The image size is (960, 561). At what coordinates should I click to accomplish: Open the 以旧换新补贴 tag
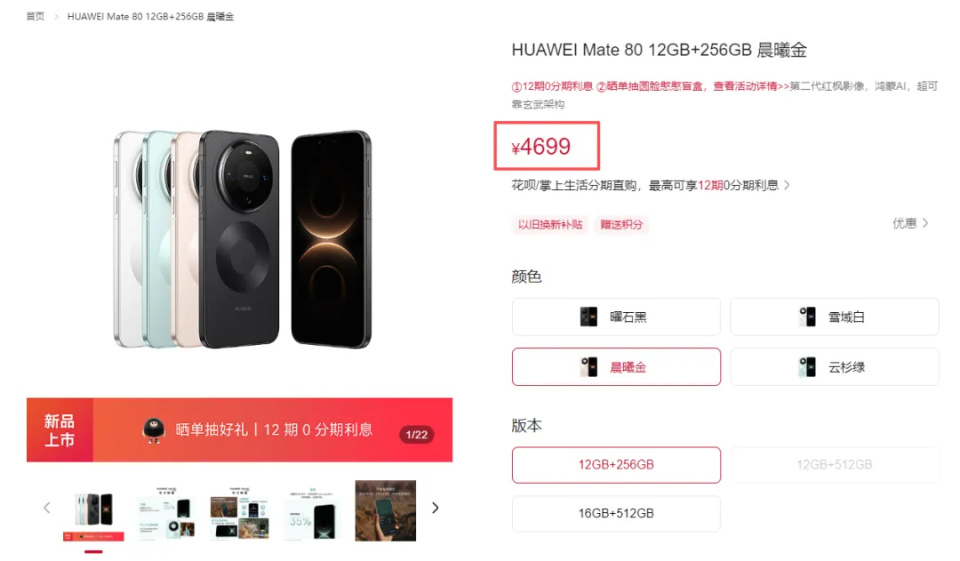(x=550, y=225)
